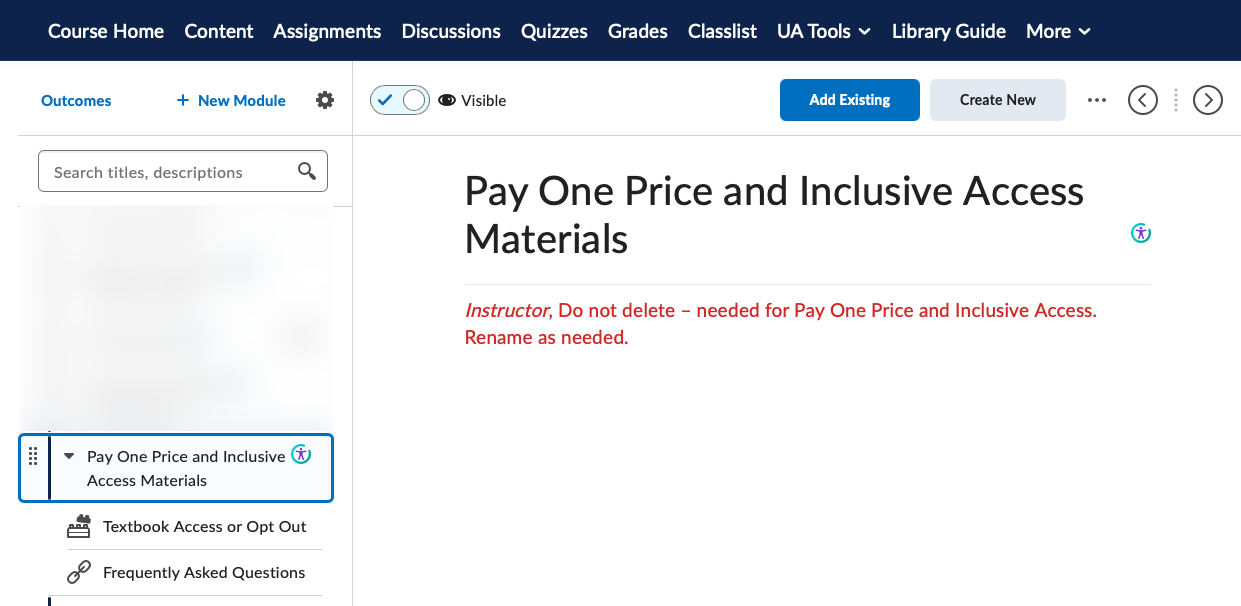This screenshot has width=1241, height=606.
Task: Expand the UA Tools dropdown
Action: point(824,31)
